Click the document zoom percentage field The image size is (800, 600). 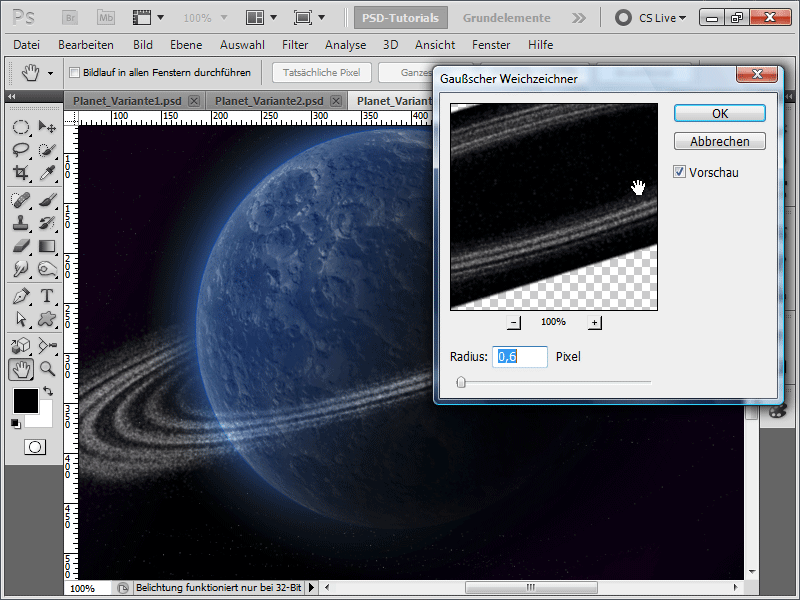coord(87,588)
